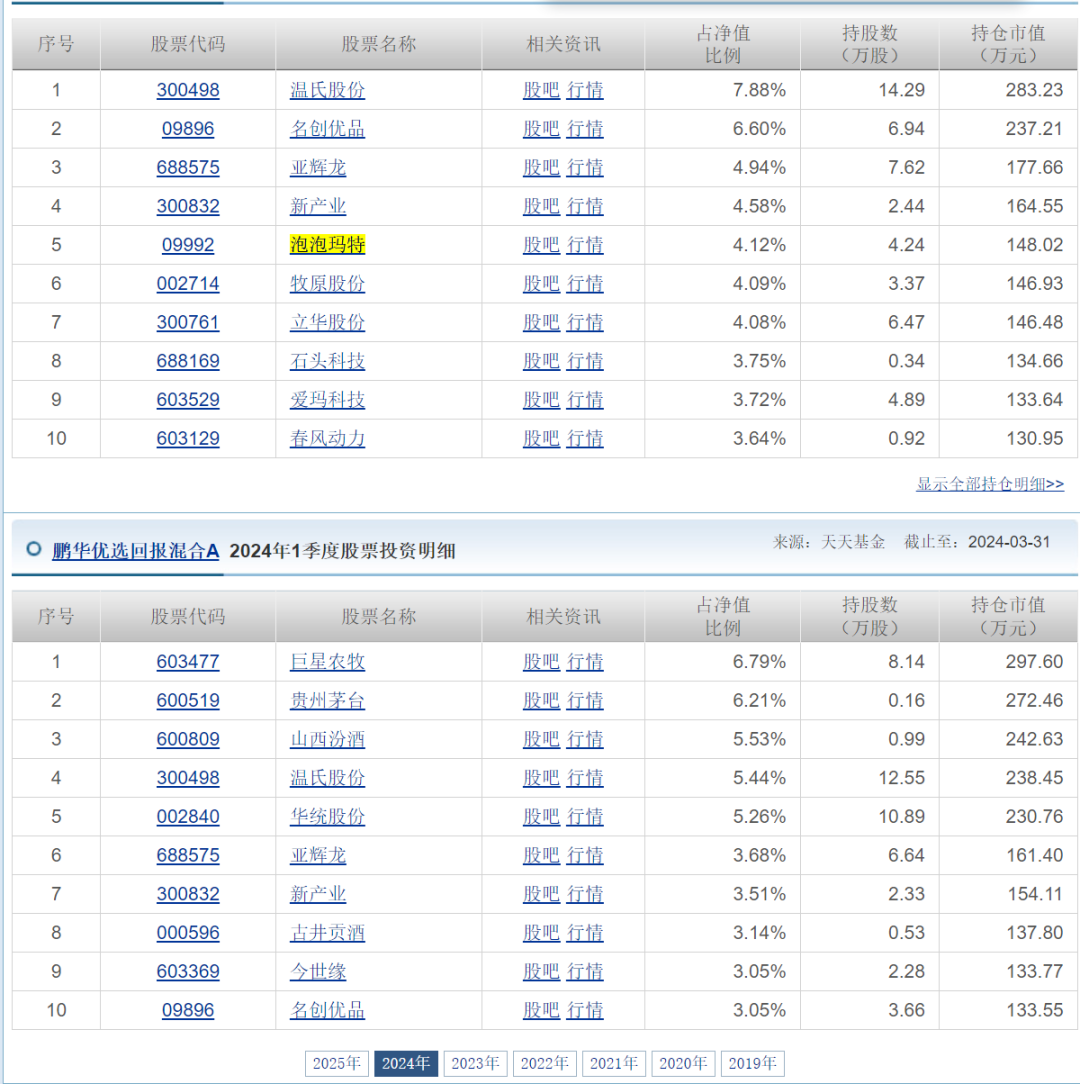This screenshot has height=1084, width=1080.
Task: Click stock code 600519
Action: [x=188, y=700]
